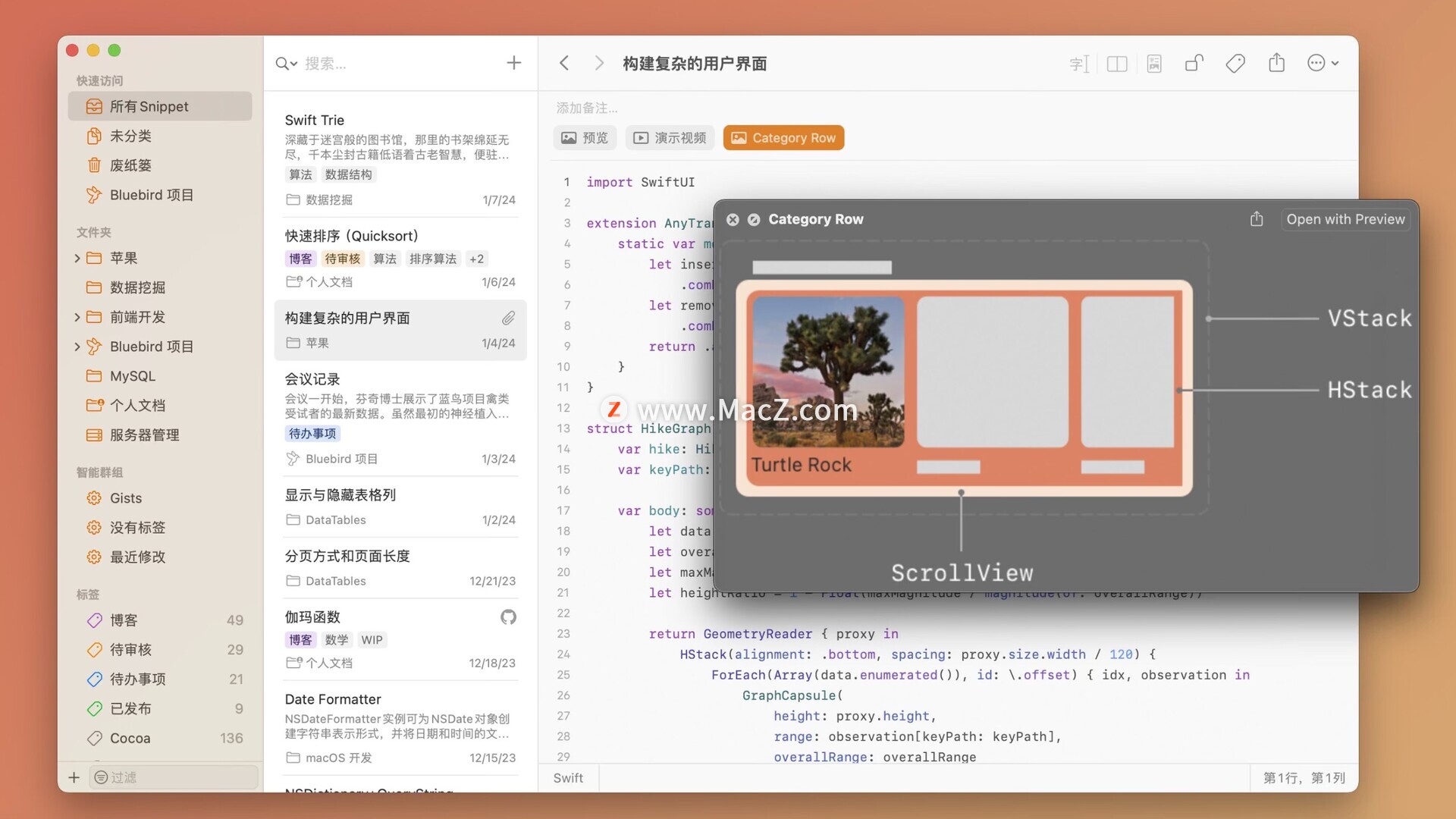Expand the Bluebird 项目 folder in 文件夹
This screenshot has height=819, width=1456.
click(77, 347)
